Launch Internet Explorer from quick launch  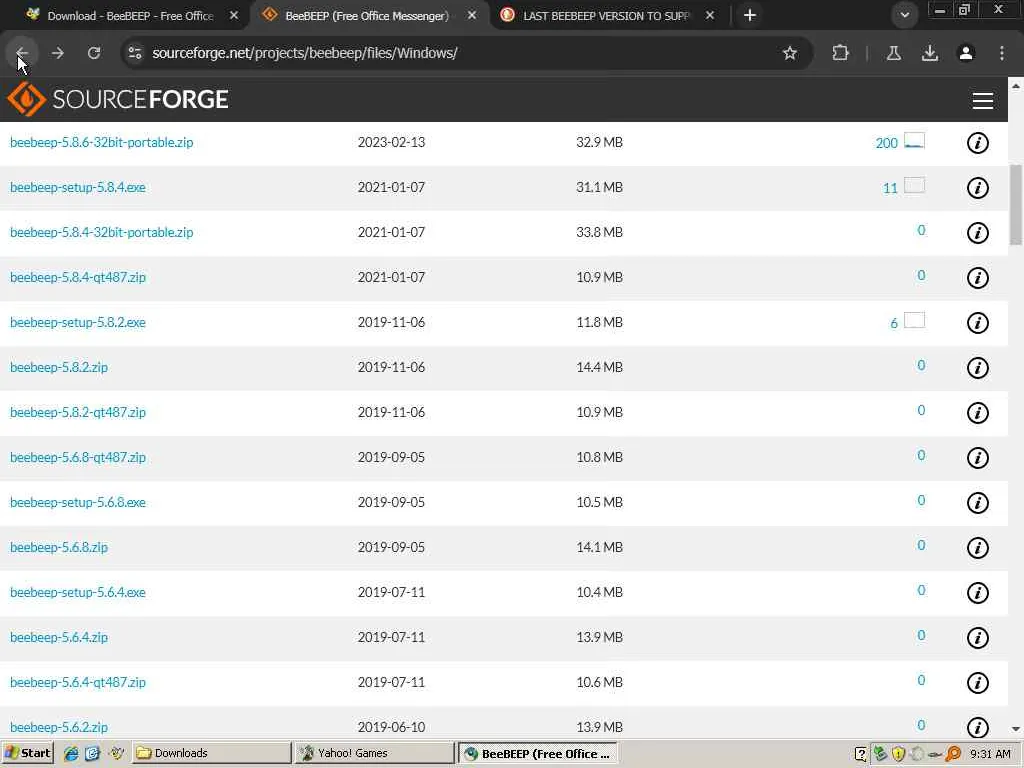[71, 754]
